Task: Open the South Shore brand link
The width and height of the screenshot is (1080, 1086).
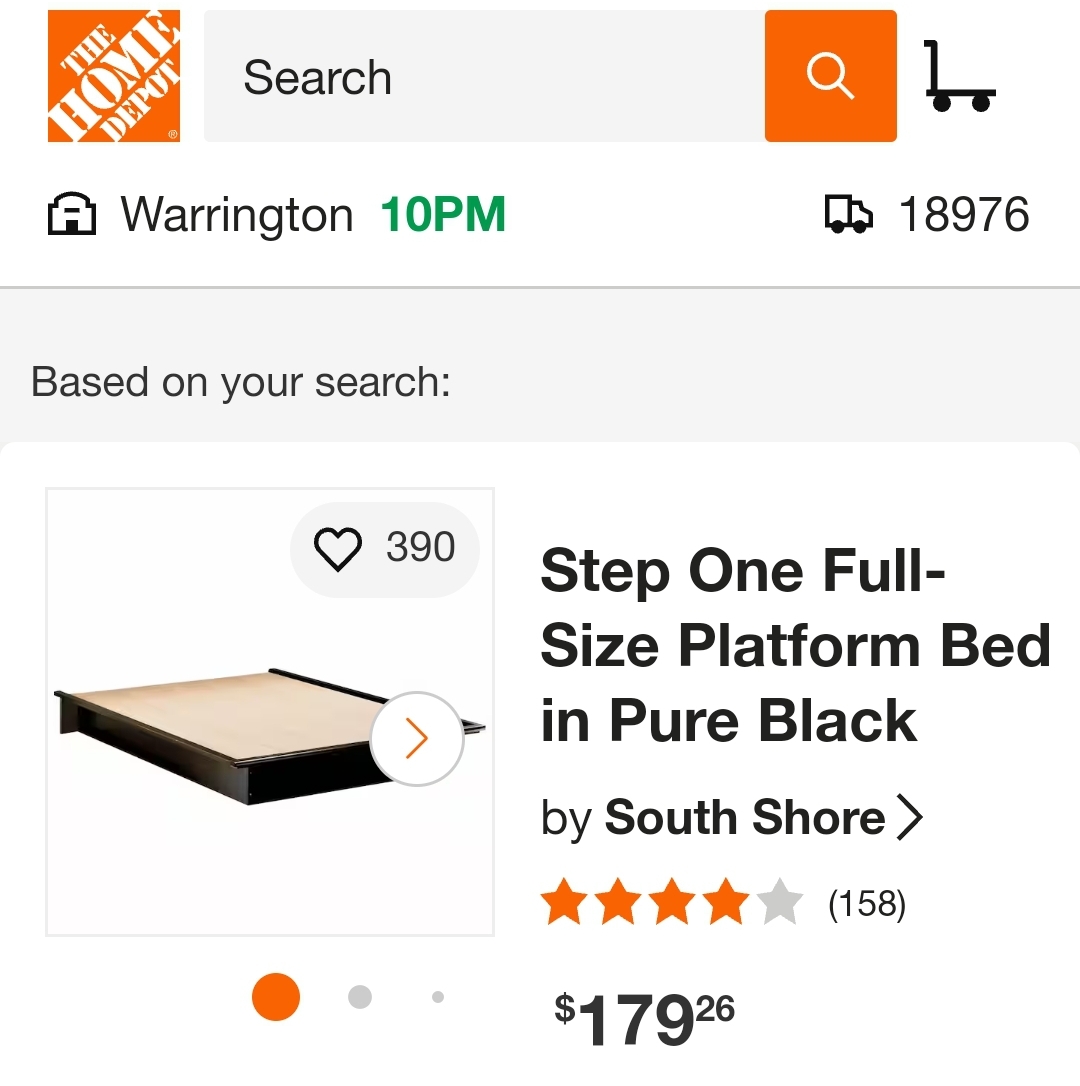Action: (744, 817)
